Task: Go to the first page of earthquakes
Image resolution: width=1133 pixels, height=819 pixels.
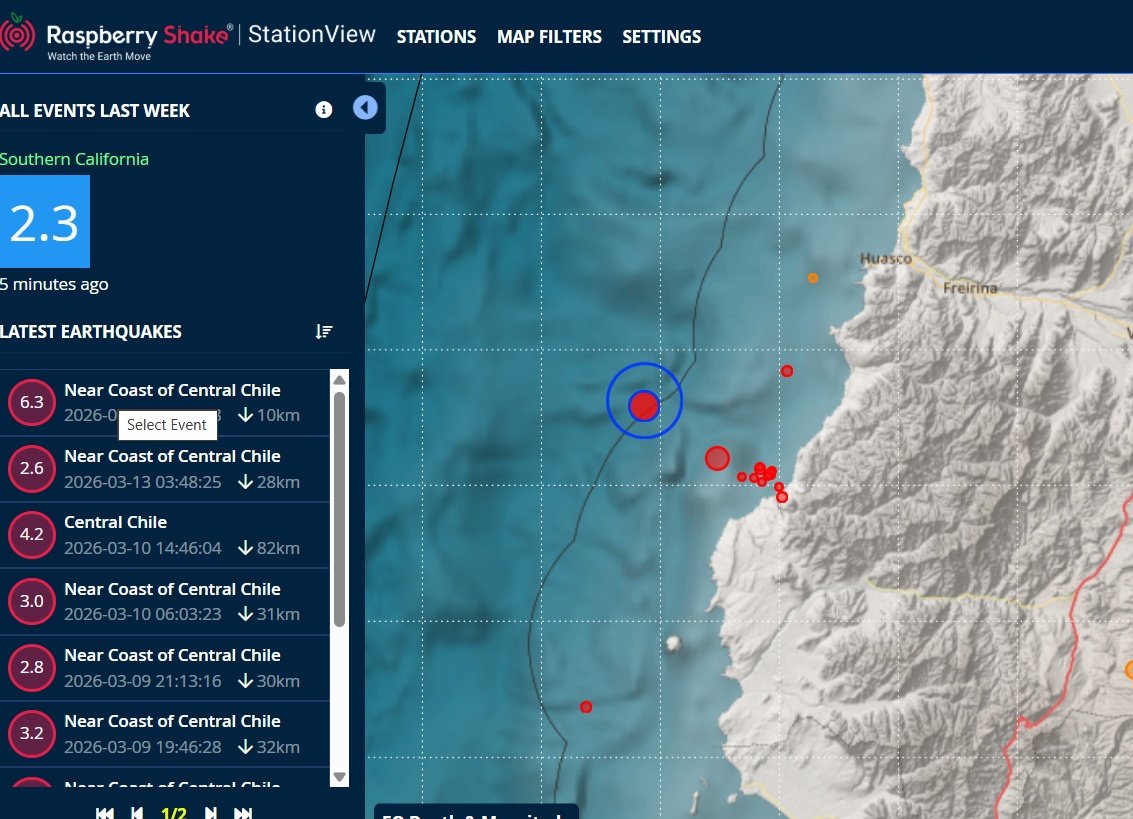Action: [104, 812]
